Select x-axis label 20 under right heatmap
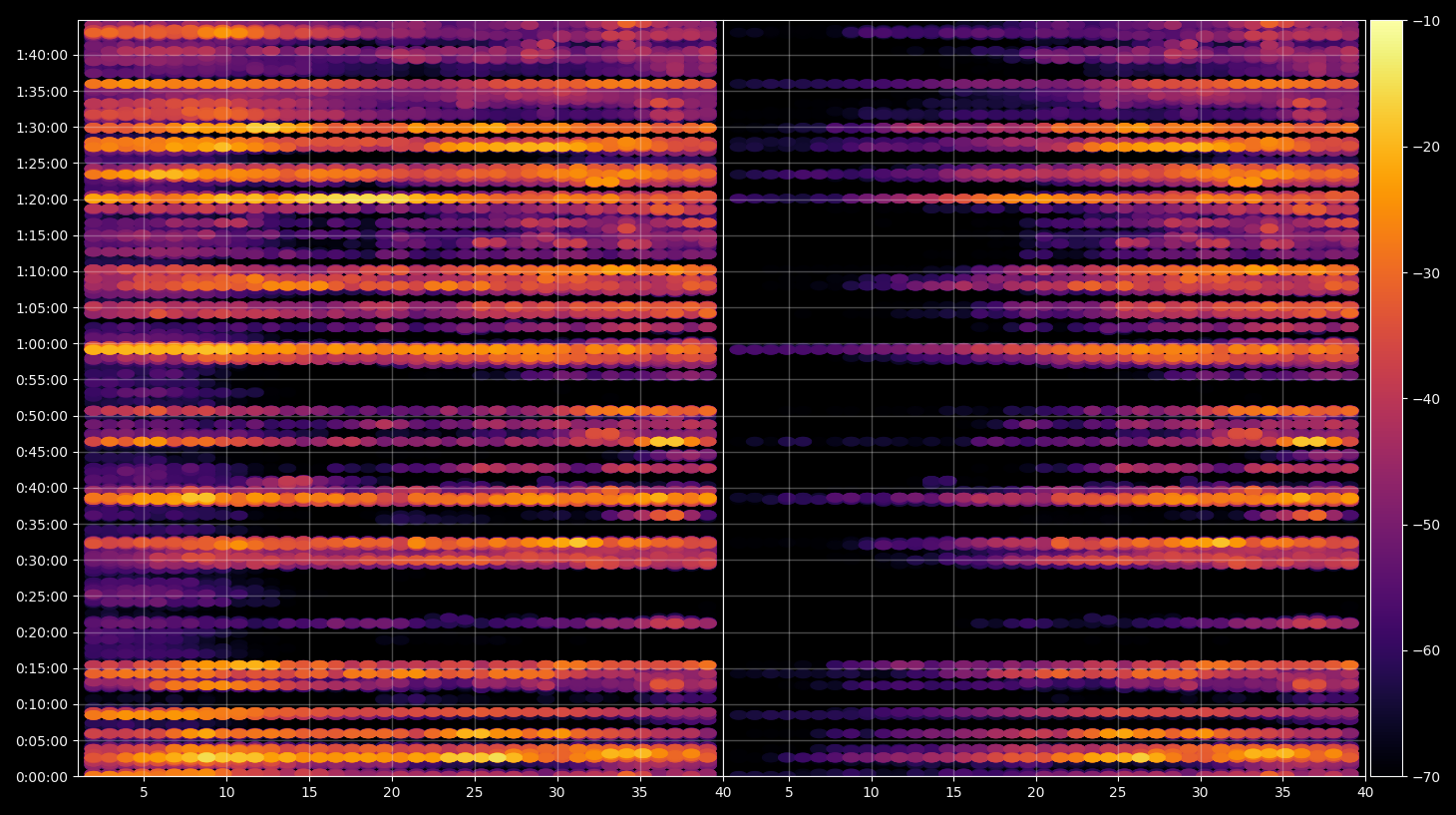 click(1036, 793)
